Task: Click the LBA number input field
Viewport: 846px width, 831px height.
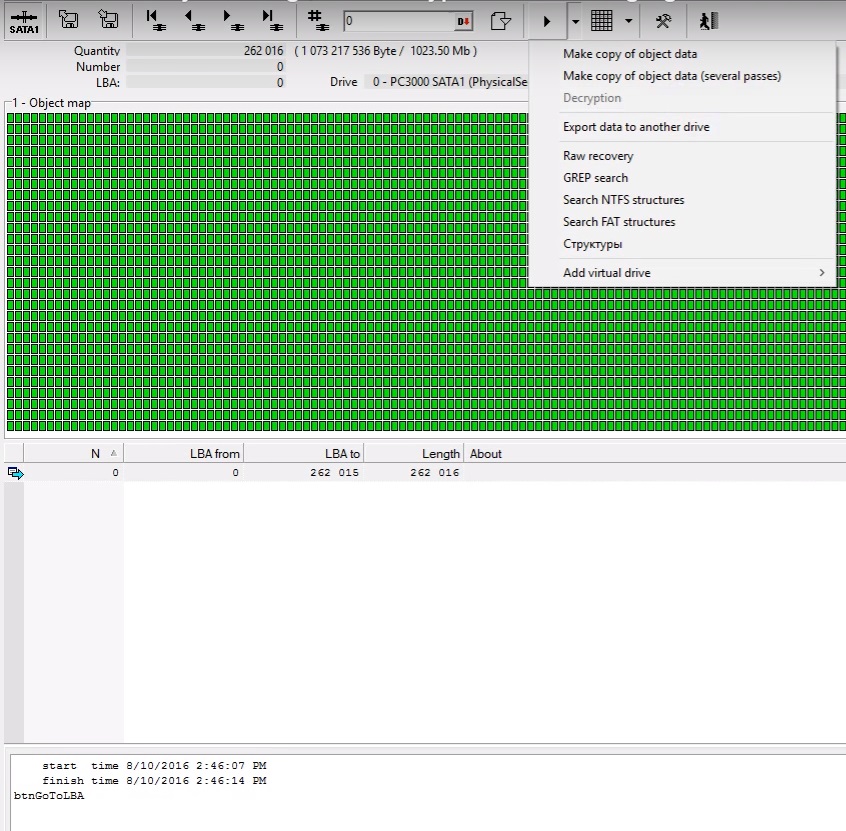Action: point(398,20)
